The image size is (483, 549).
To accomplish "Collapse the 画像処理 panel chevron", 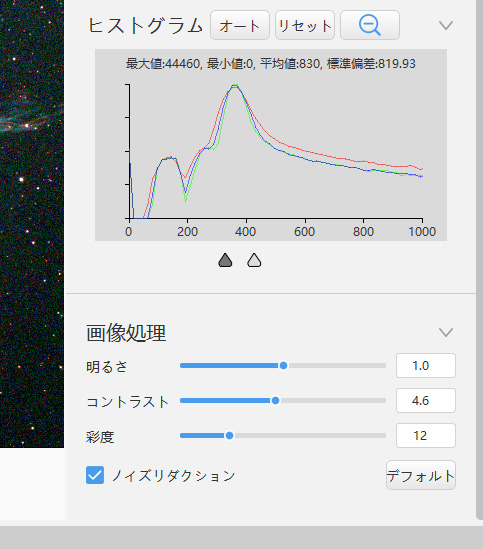I will 446,332.
